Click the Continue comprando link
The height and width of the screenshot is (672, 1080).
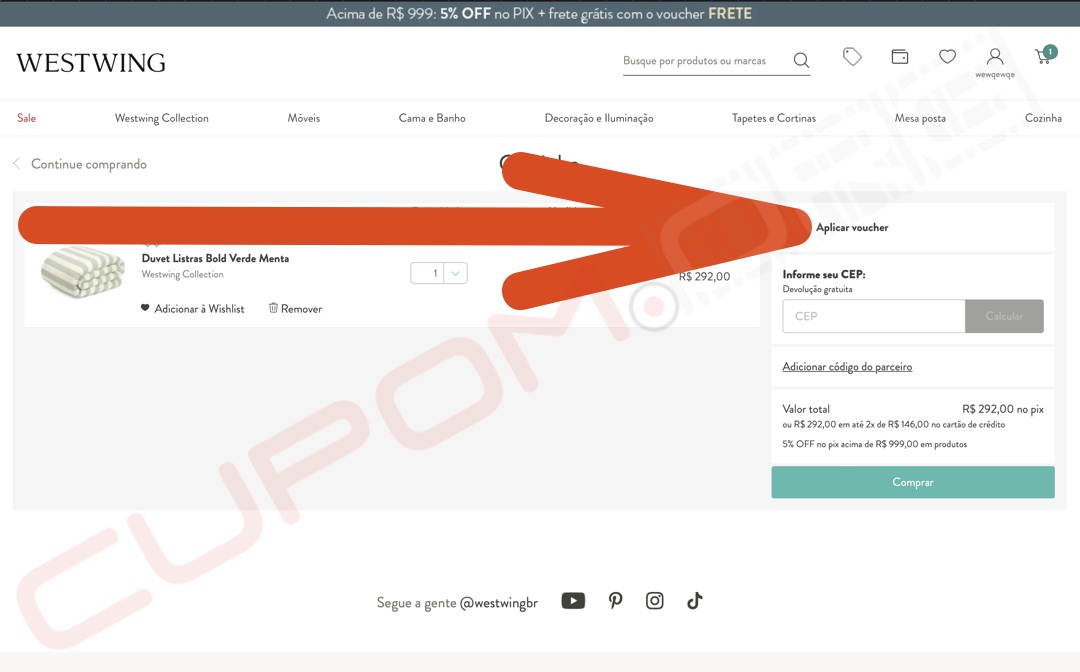coord(88,164)
